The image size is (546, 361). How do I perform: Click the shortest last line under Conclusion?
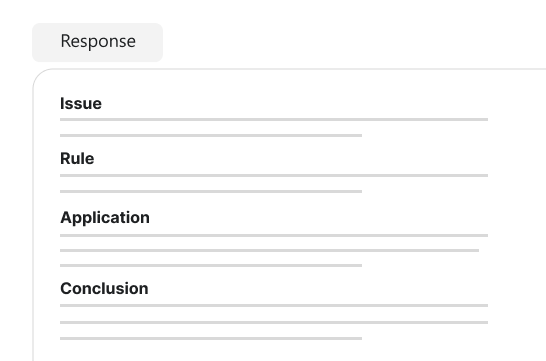[x=211, y=338]
